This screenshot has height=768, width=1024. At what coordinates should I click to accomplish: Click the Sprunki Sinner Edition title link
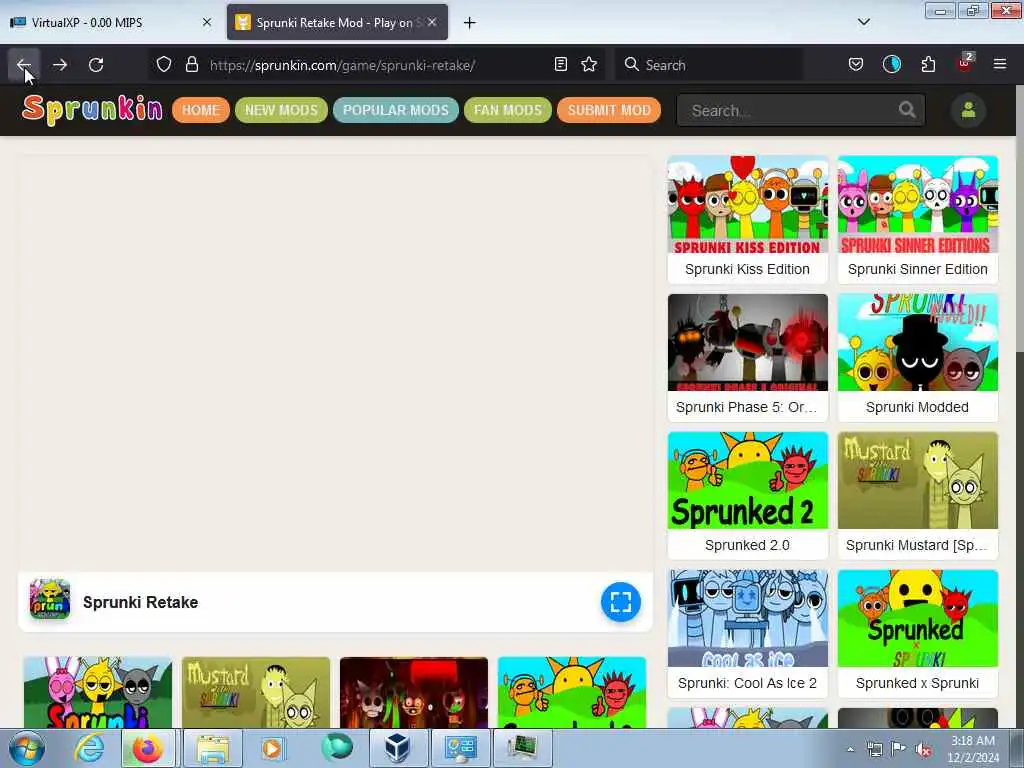pos(918,269)
